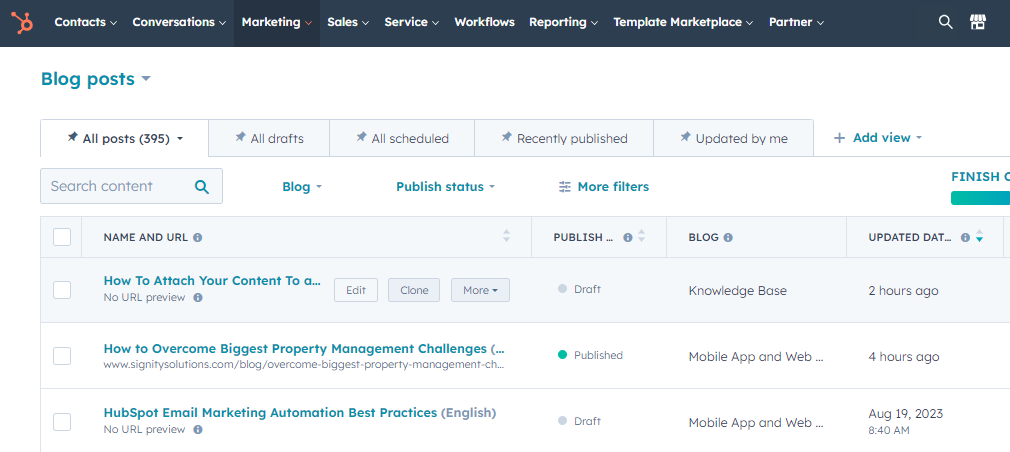1010x452 pixels.
Task: Click plus icon of Add view
Action: 839,138
